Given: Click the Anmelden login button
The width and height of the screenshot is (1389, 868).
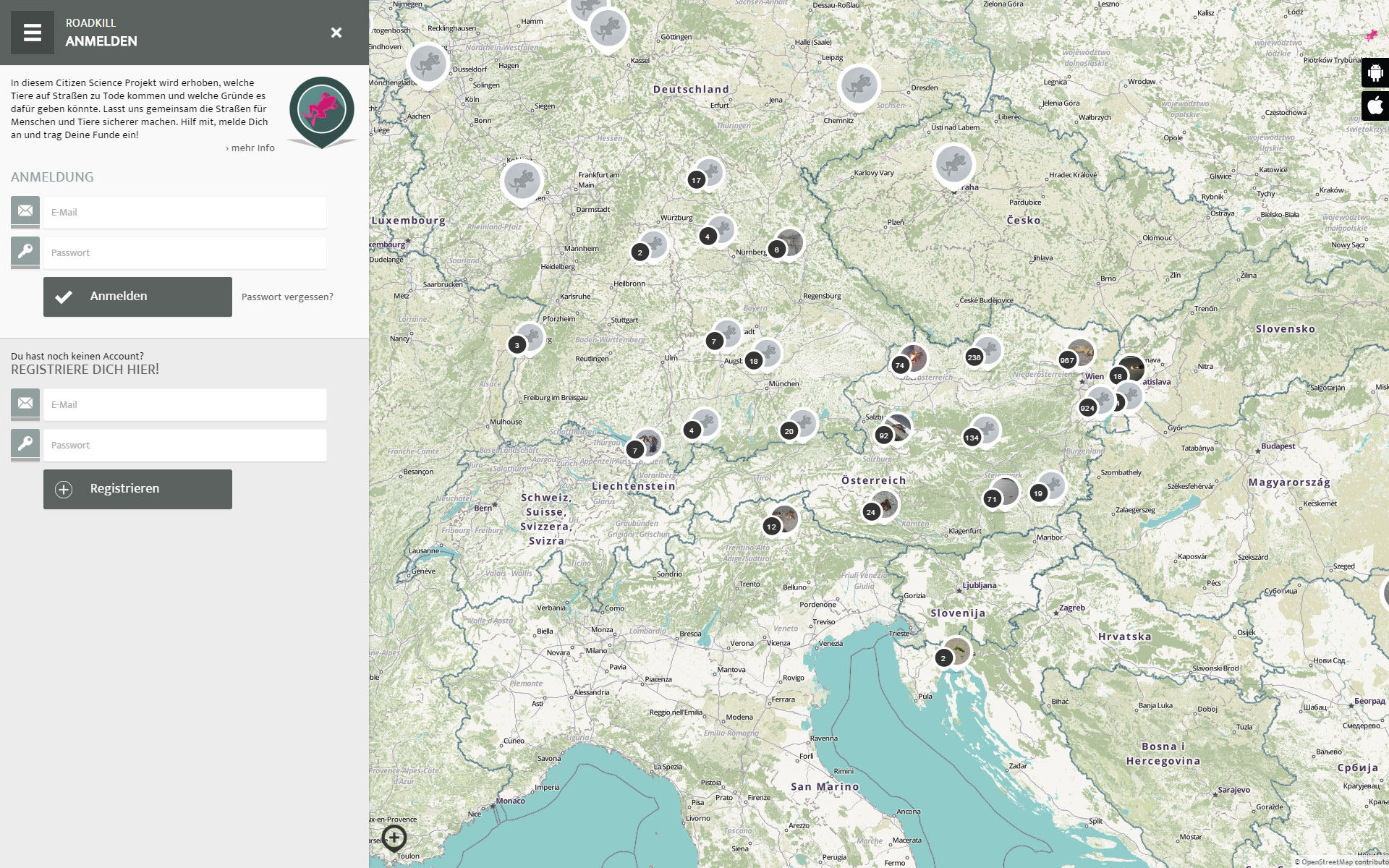Looking at the screenshot, I should click(x=137, y=297).
